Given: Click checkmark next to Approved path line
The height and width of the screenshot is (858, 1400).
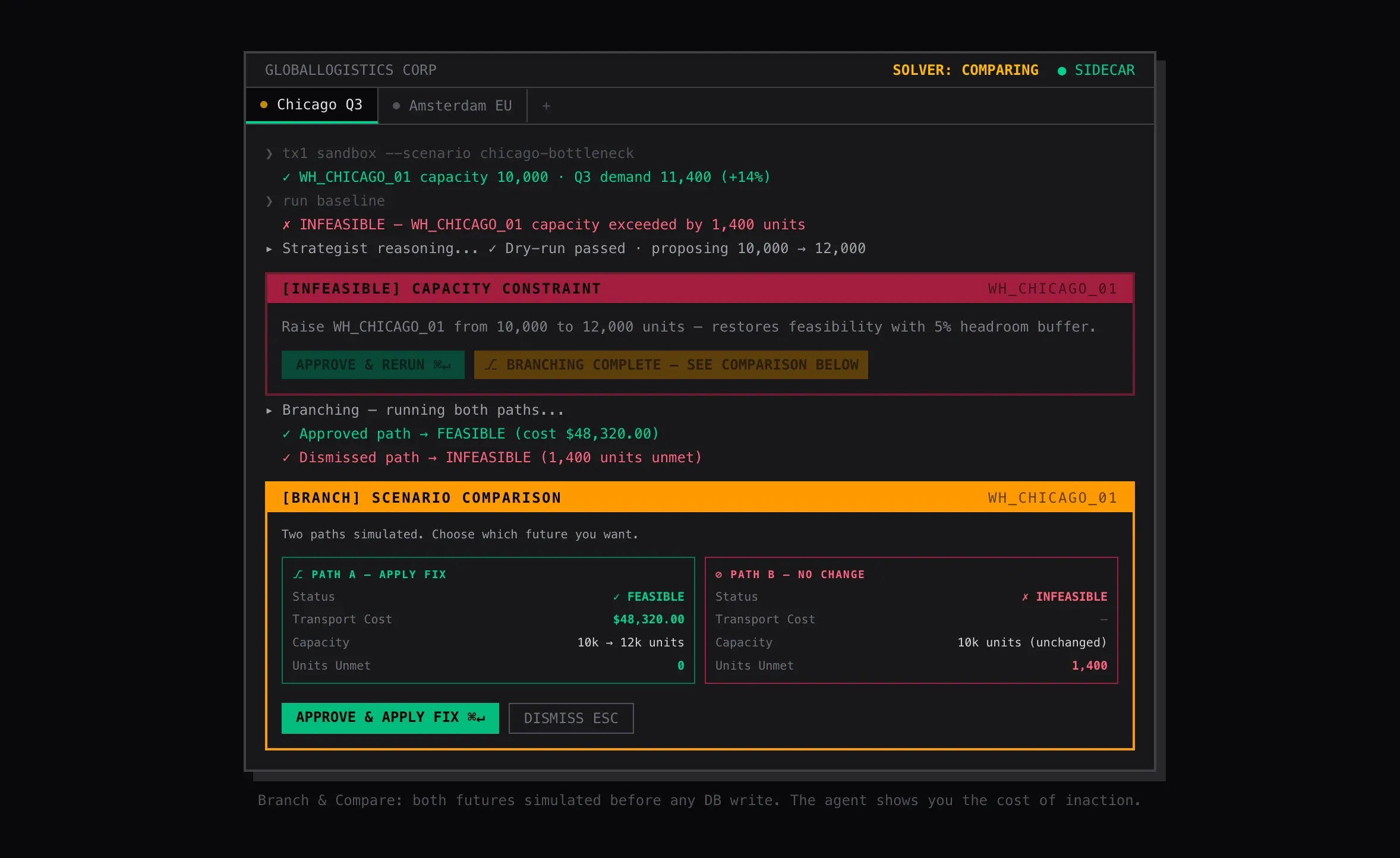Looking at the screenshot, I should click(x=286, y=434).
